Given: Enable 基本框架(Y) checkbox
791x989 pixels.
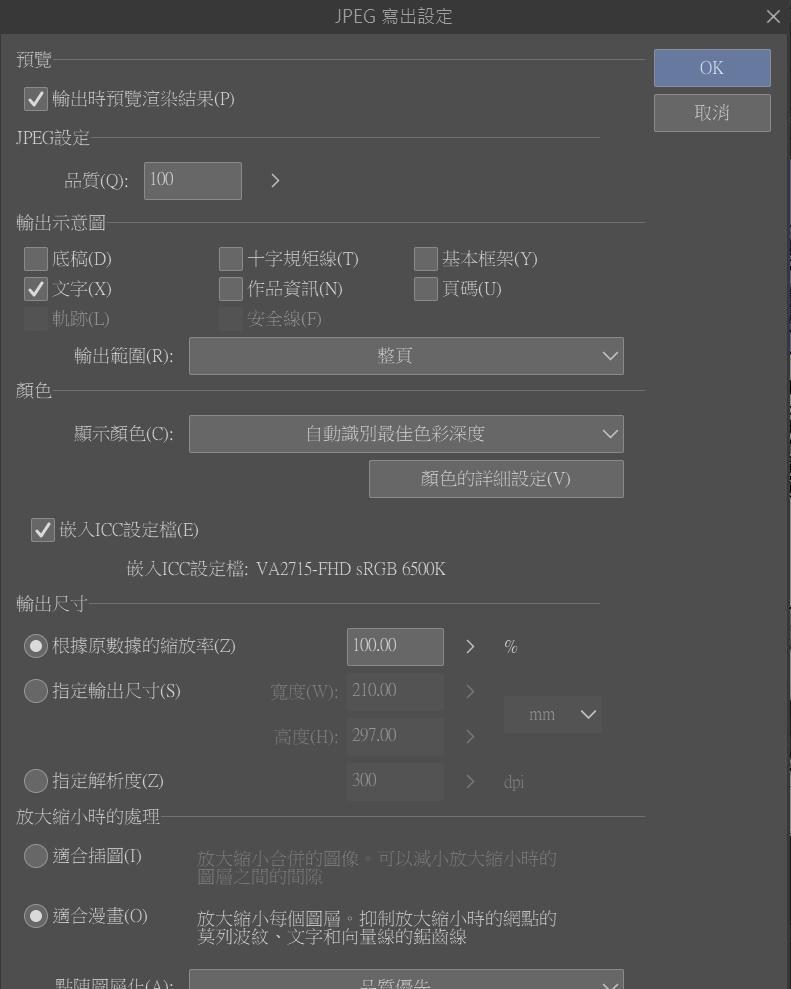Looking at the screenshot, I should [x=426, y=259].
